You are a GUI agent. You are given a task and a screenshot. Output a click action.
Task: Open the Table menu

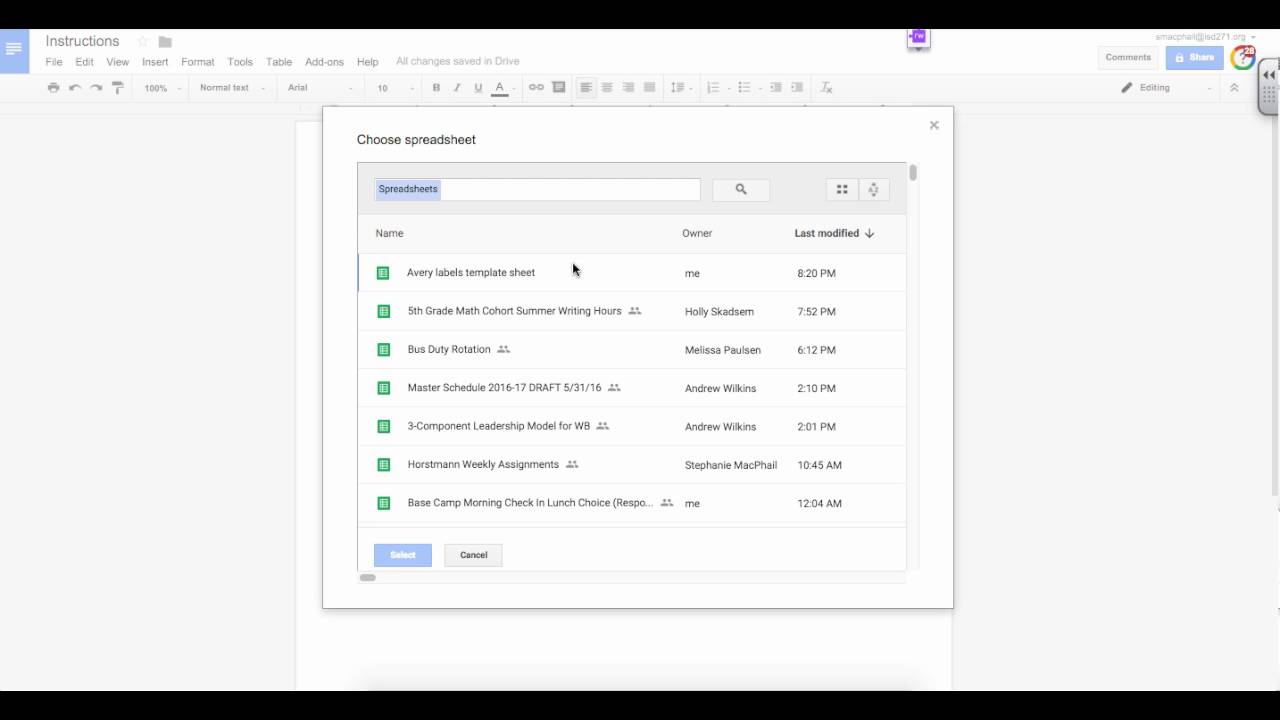[x=279, y=62]
